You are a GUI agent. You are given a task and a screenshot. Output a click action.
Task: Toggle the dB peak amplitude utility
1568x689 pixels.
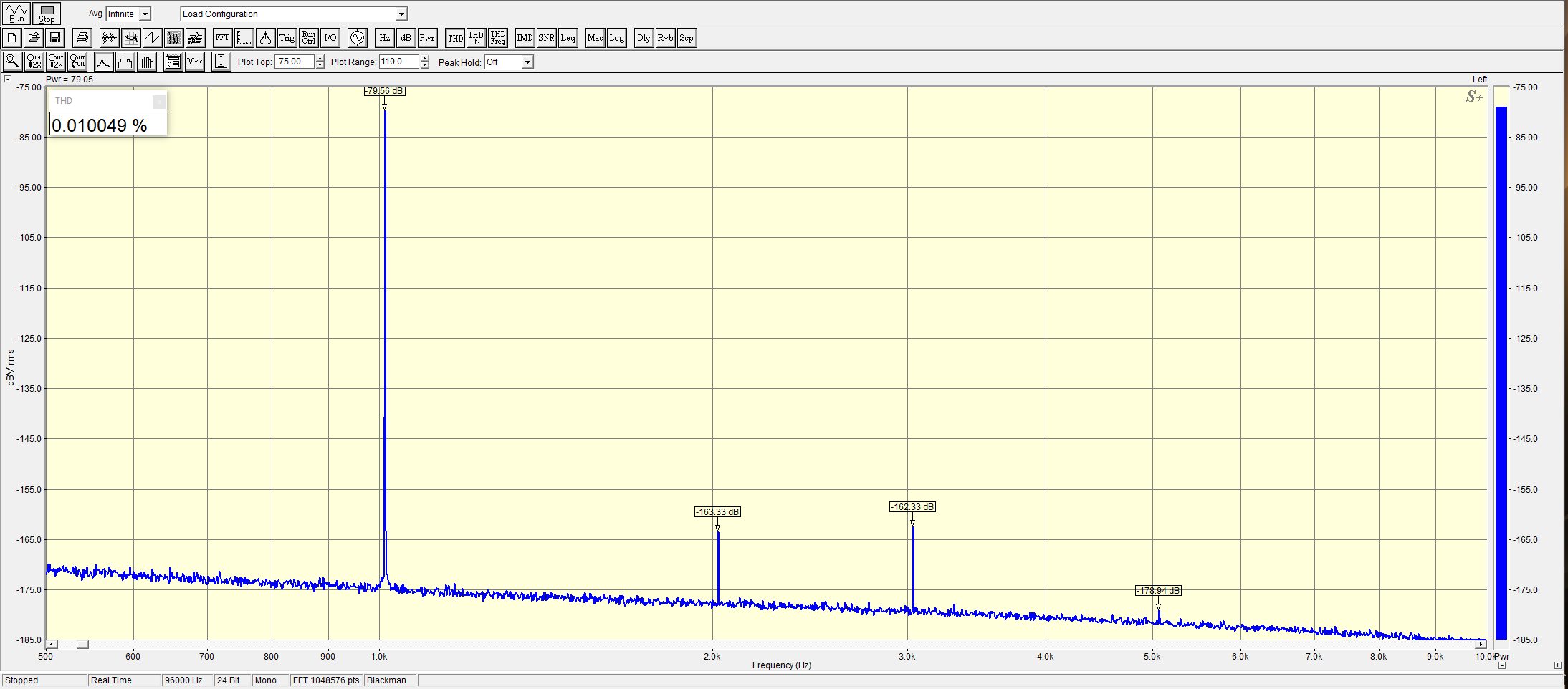(406, 38)
